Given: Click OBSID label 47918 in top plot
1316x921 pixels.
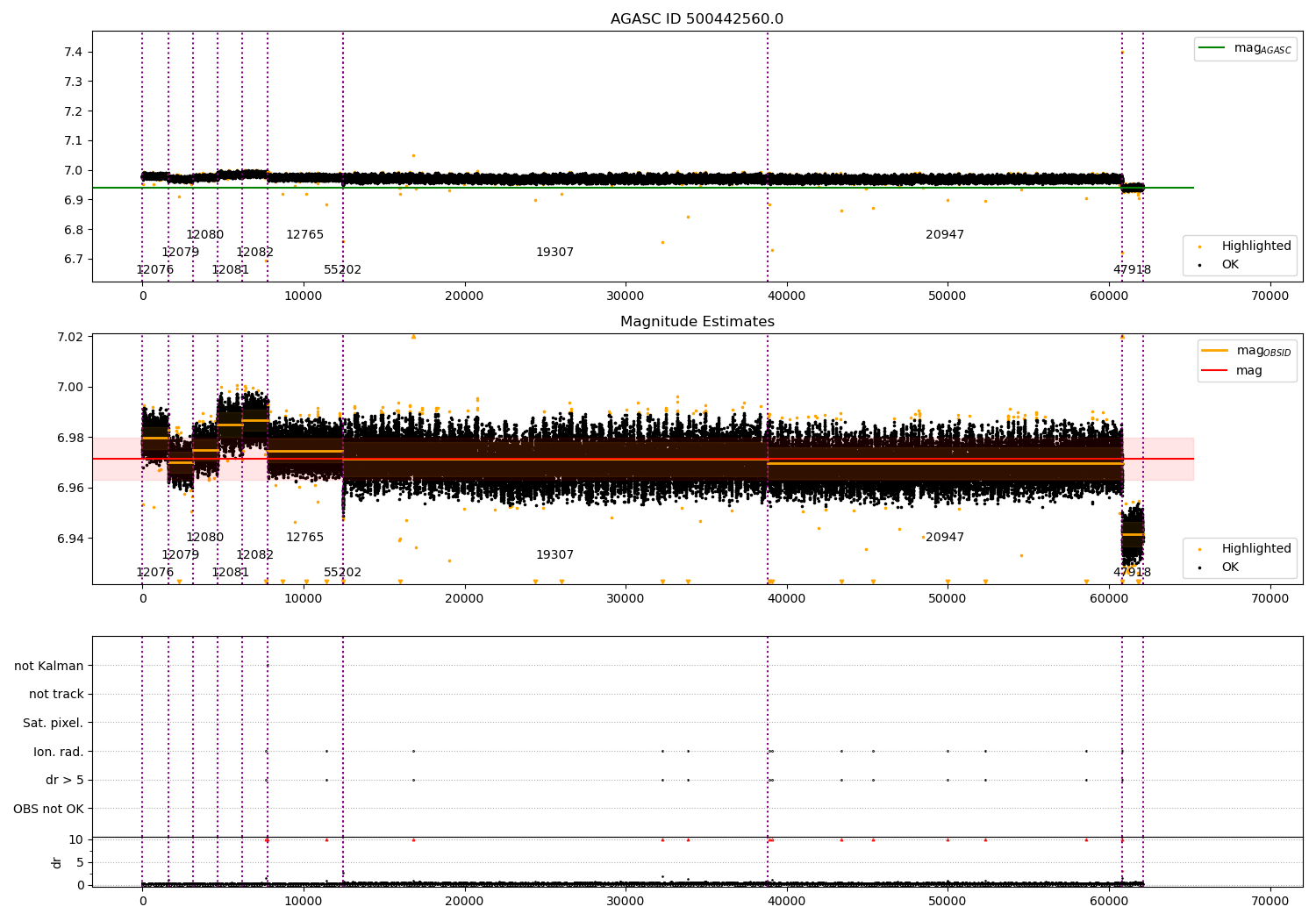Looking at the screenshot, I should [x=1133, y=270].
